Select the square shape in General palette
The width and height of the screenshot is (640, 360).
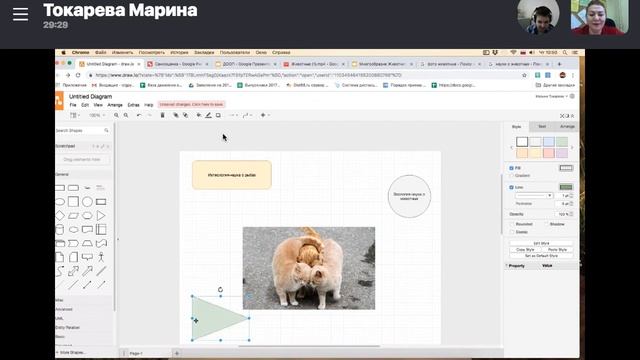click(x=73, y=202)
